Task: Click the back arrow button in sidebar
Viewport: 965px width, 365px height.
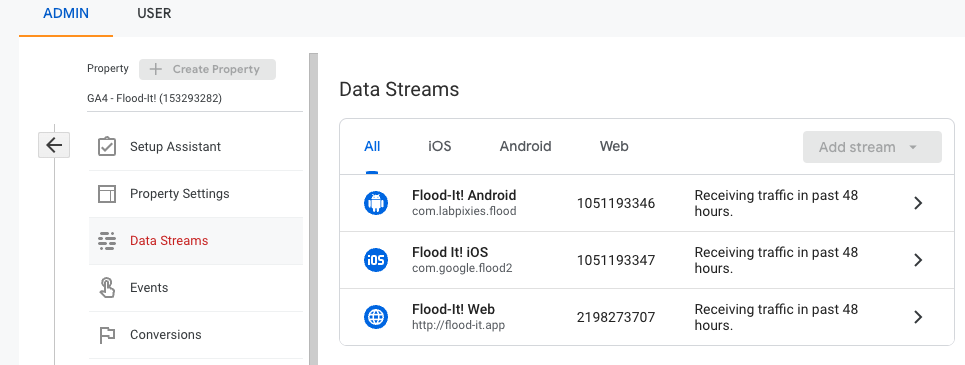Action: click(x=54, y=145)
